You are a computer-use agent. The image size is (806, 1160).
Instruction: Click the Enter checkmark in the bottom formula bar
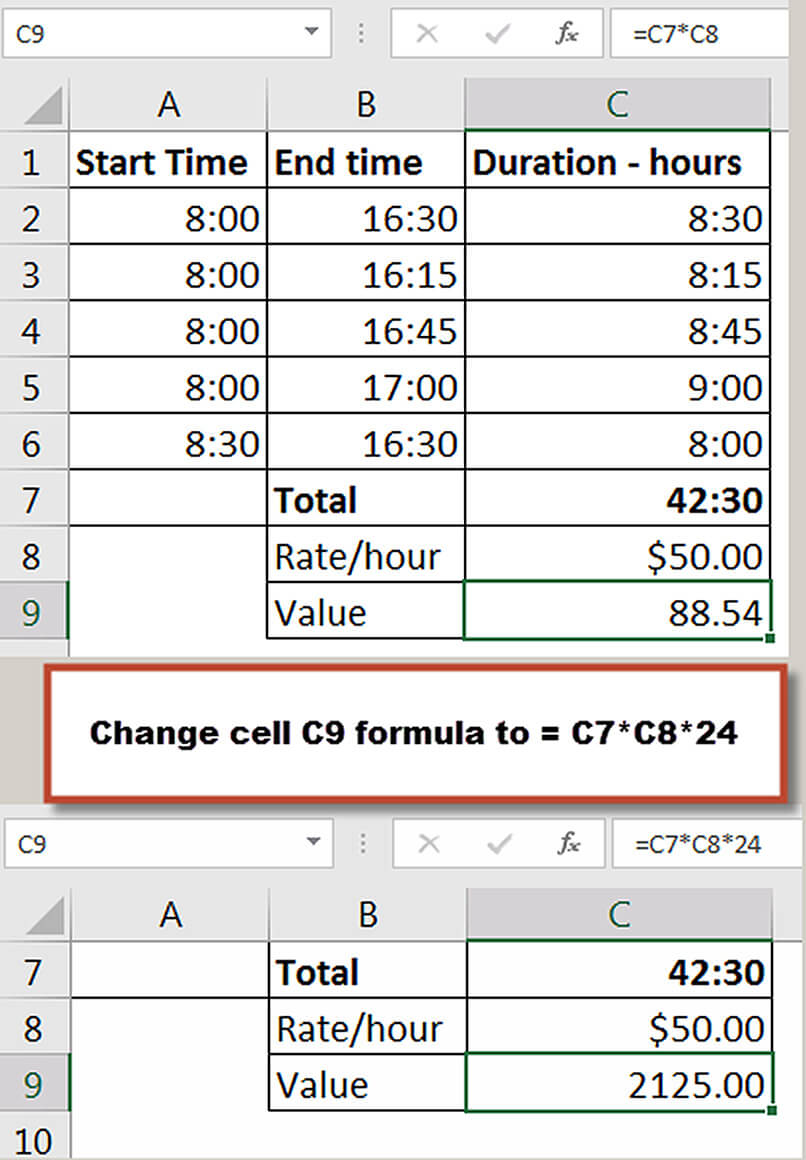500,843
